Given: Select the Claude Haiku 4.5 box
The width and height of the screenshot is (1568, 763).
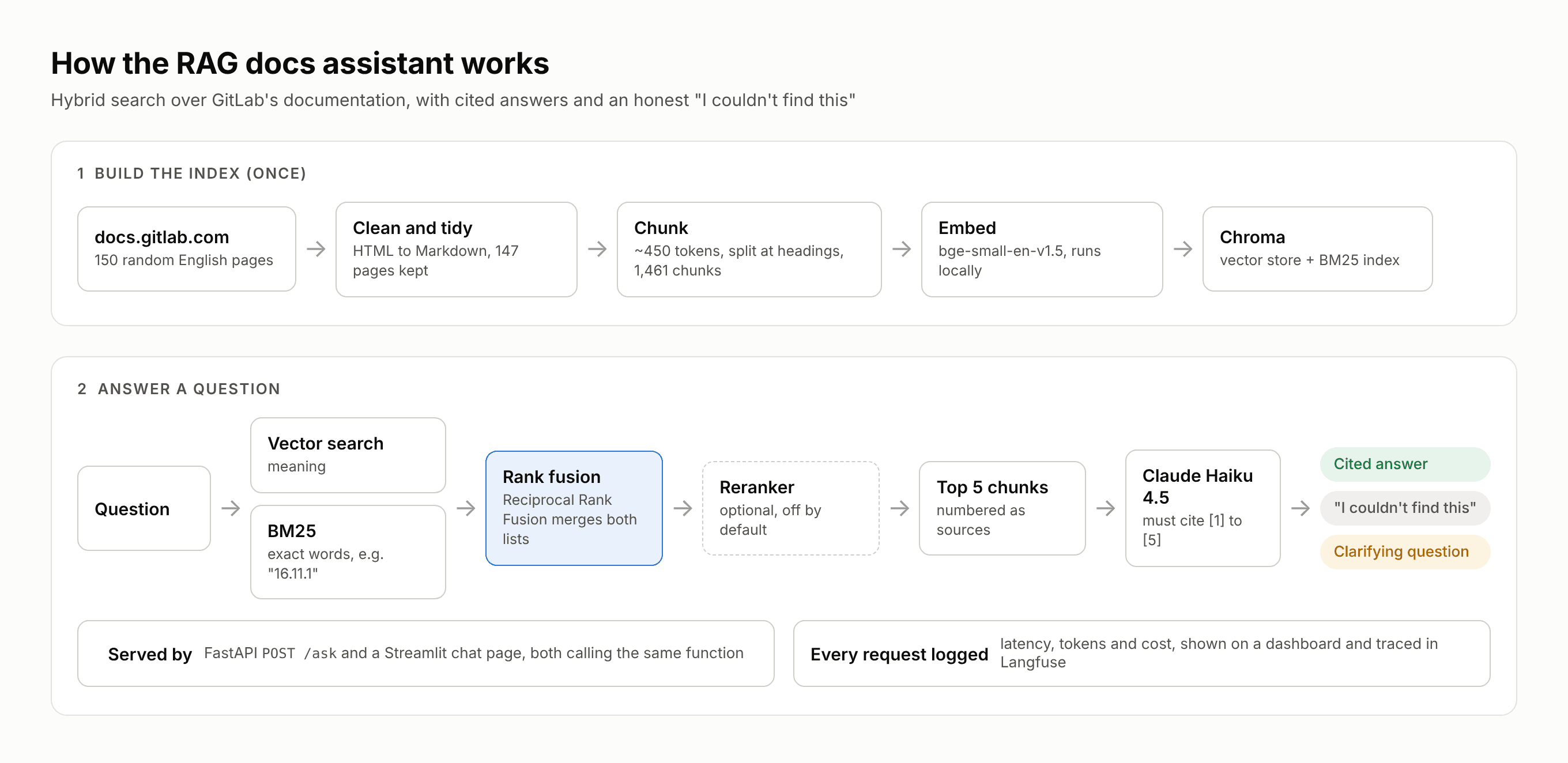Looking at the screenshot, I should 1202,508.
